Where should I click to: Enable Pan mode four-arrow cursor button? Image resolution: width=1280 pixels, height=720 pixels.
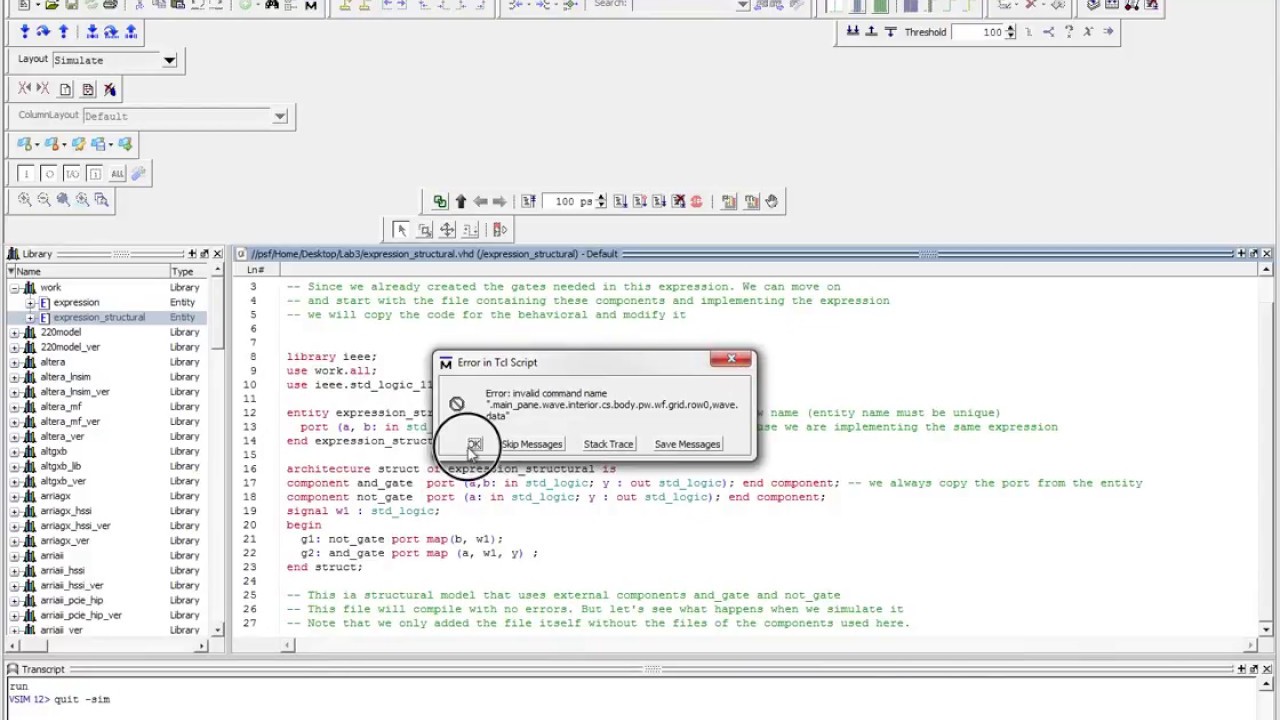click(x=448, y=230)
